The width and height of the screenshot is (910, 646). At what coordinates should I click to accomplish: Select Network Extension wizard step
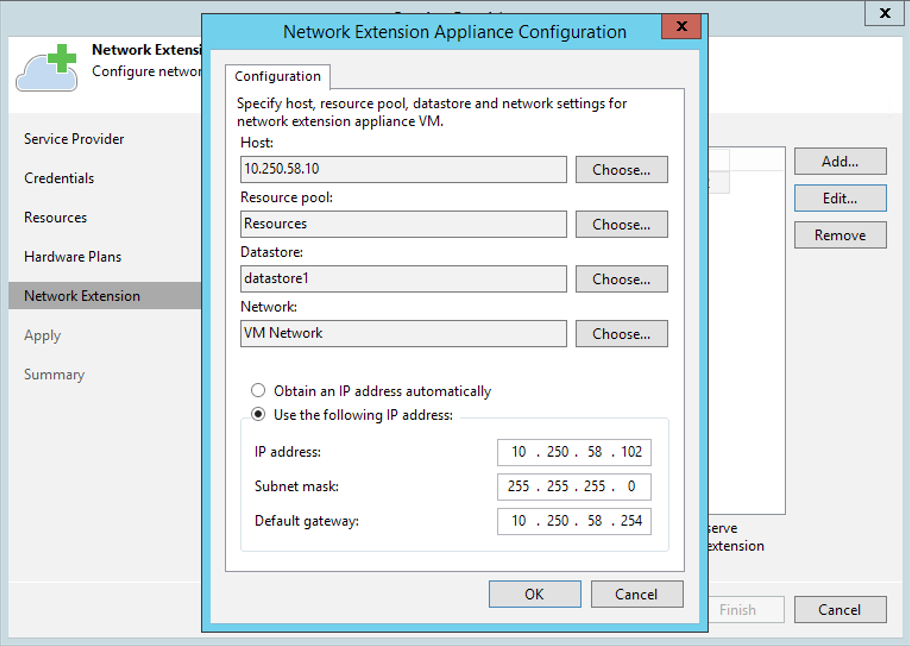[x=105, y=295]
